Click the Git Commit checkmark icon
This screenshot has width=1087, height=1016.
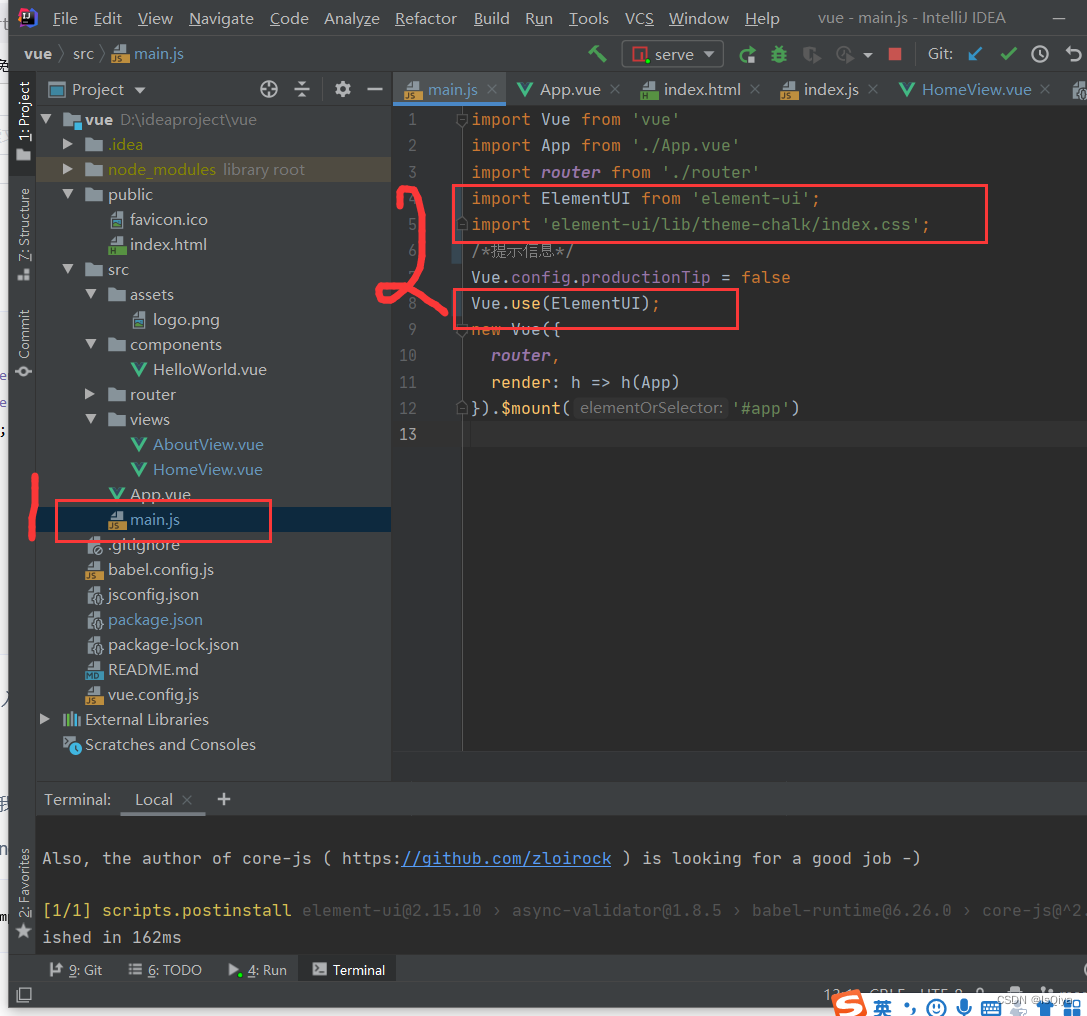point(1009,54)
